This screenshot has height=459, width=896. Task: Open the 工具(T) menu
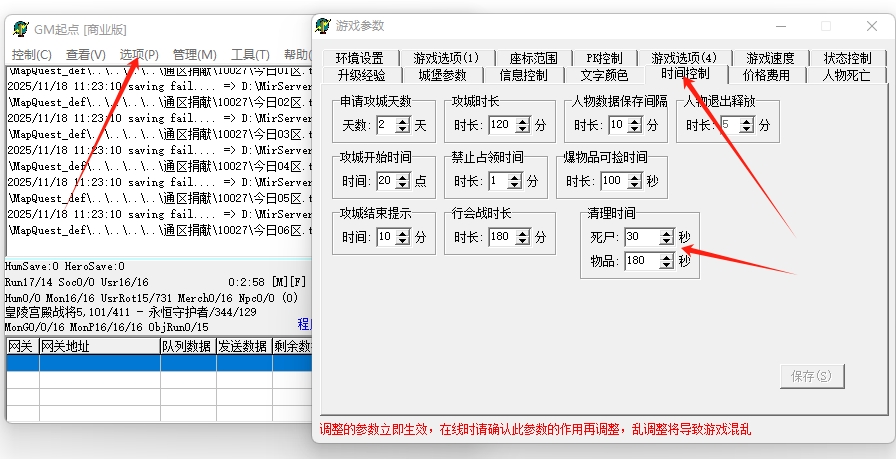(250, 55)
